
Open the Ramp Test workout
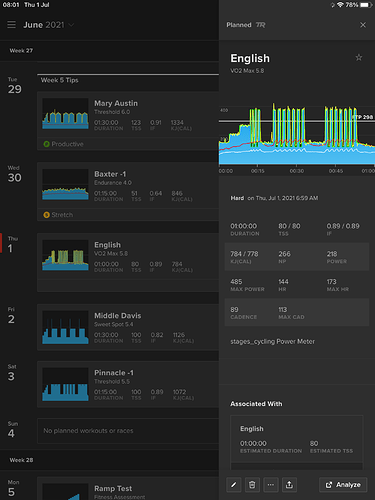(x=128, y=490)
